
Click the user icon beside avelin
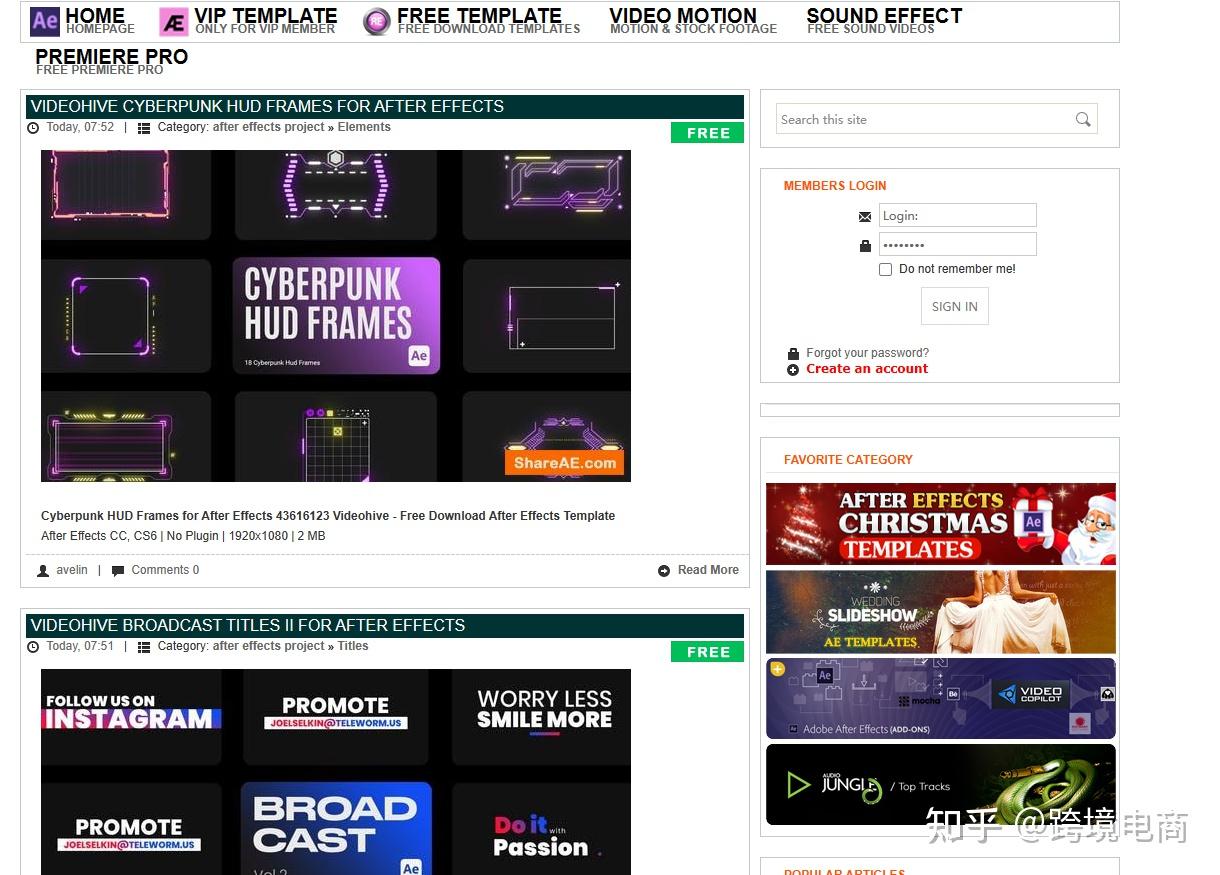click(x=43, y=571)
